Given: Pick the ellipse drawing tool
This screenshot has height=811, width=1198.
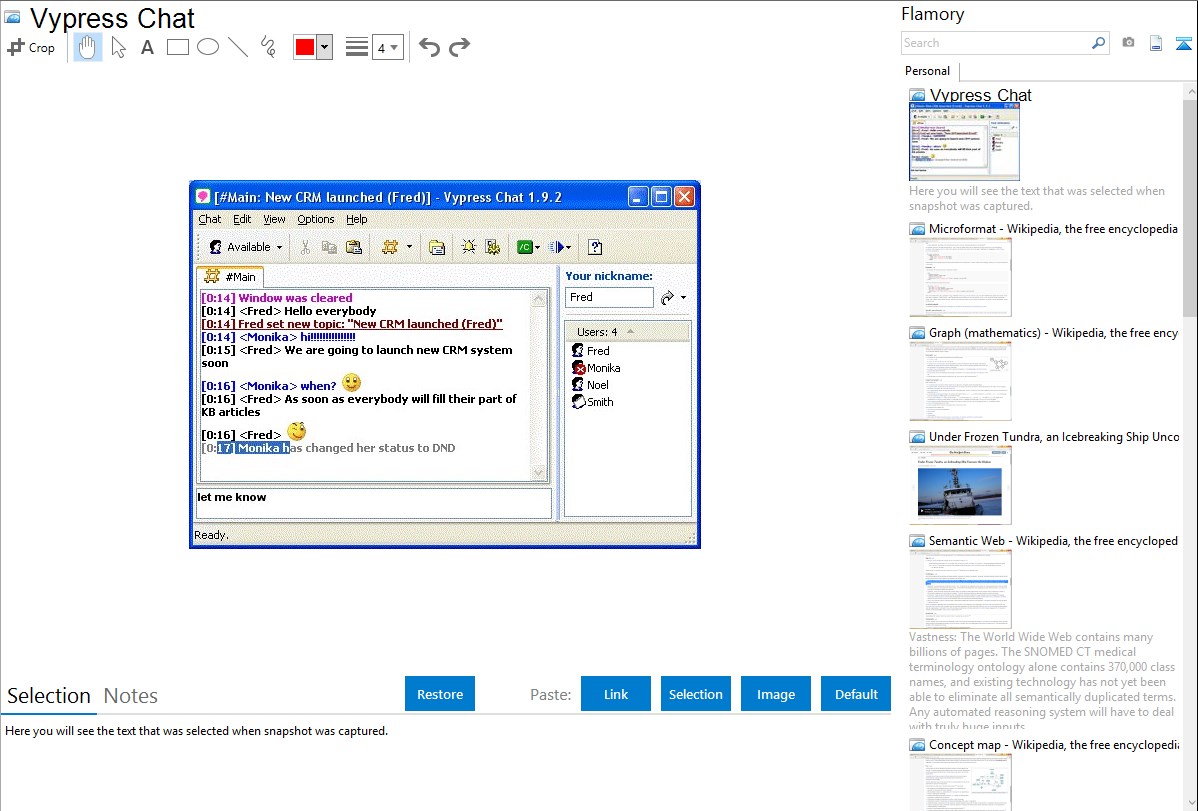Looking at the screenshot, I should pos(208,47).
